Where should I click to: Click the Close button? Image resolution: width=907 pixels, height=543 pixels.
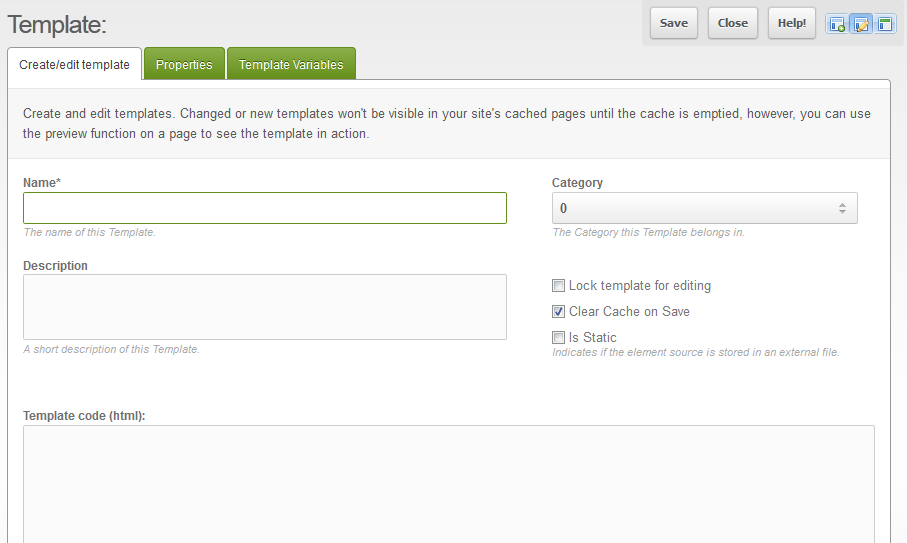[x=732, y=23]
